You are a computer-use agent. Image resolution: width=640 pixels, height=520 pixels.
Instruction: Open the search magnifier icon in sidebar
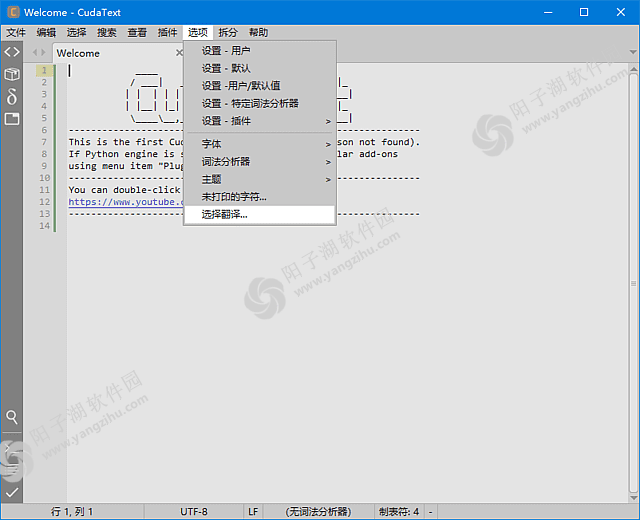(12, 417)
